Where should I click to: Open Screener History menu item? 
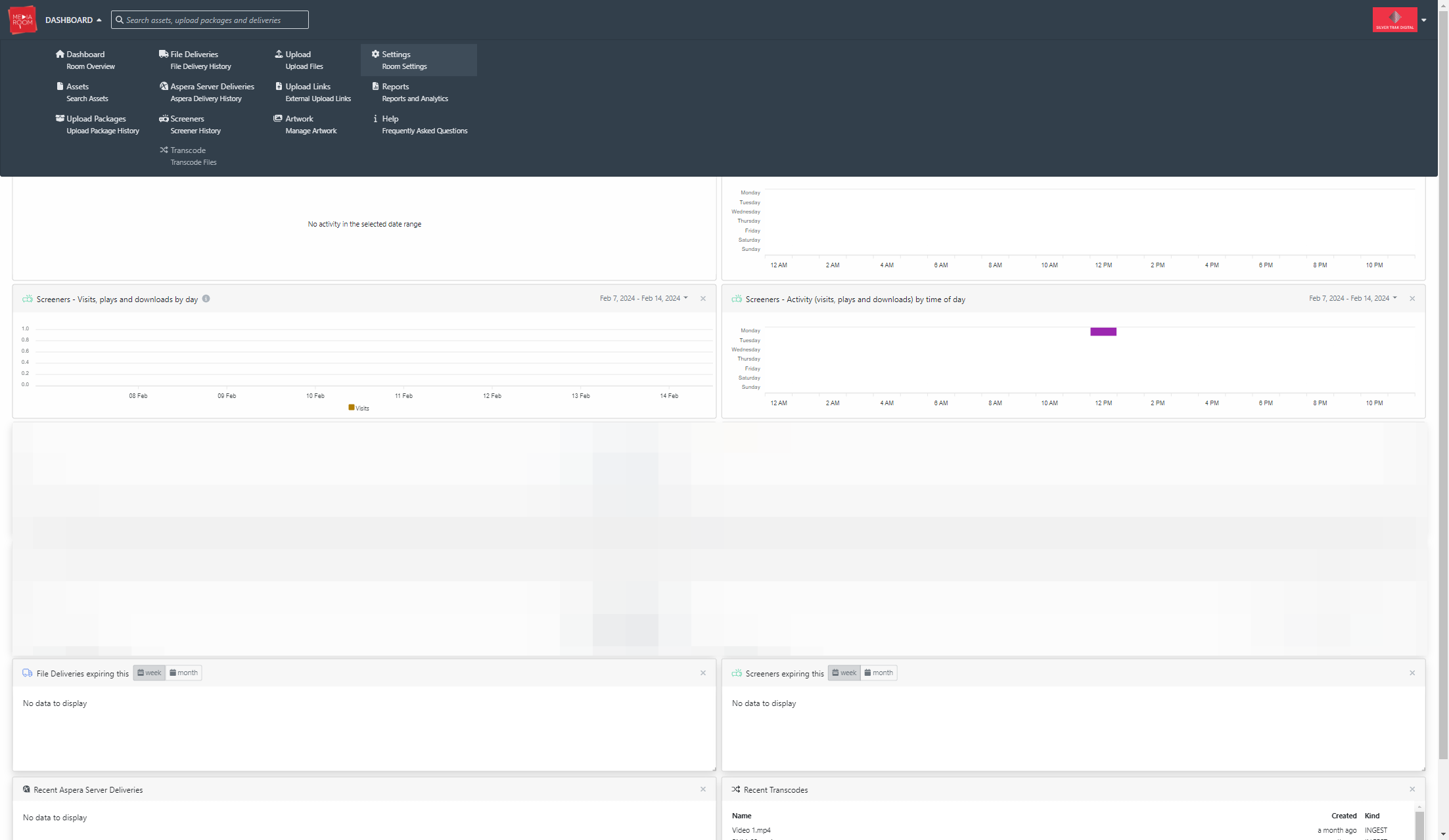click(x=195, y=131)
